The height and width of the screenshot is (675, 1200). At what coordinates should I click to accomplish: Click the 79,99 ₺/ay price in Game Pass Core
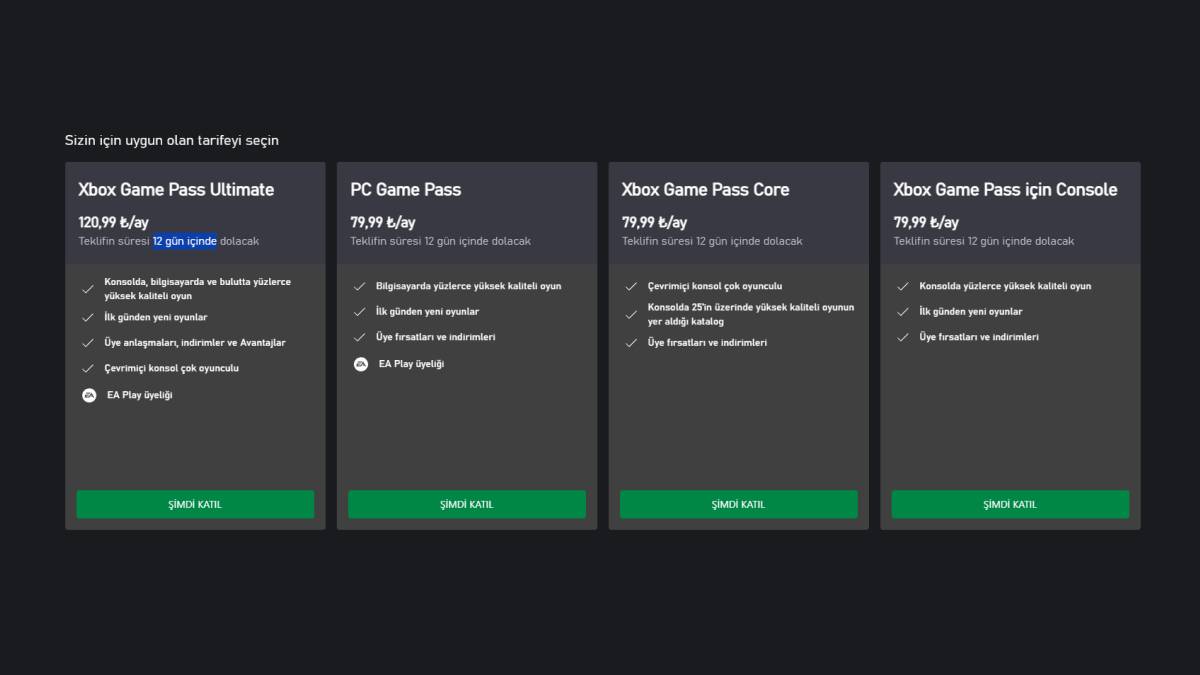pos(655,222)
